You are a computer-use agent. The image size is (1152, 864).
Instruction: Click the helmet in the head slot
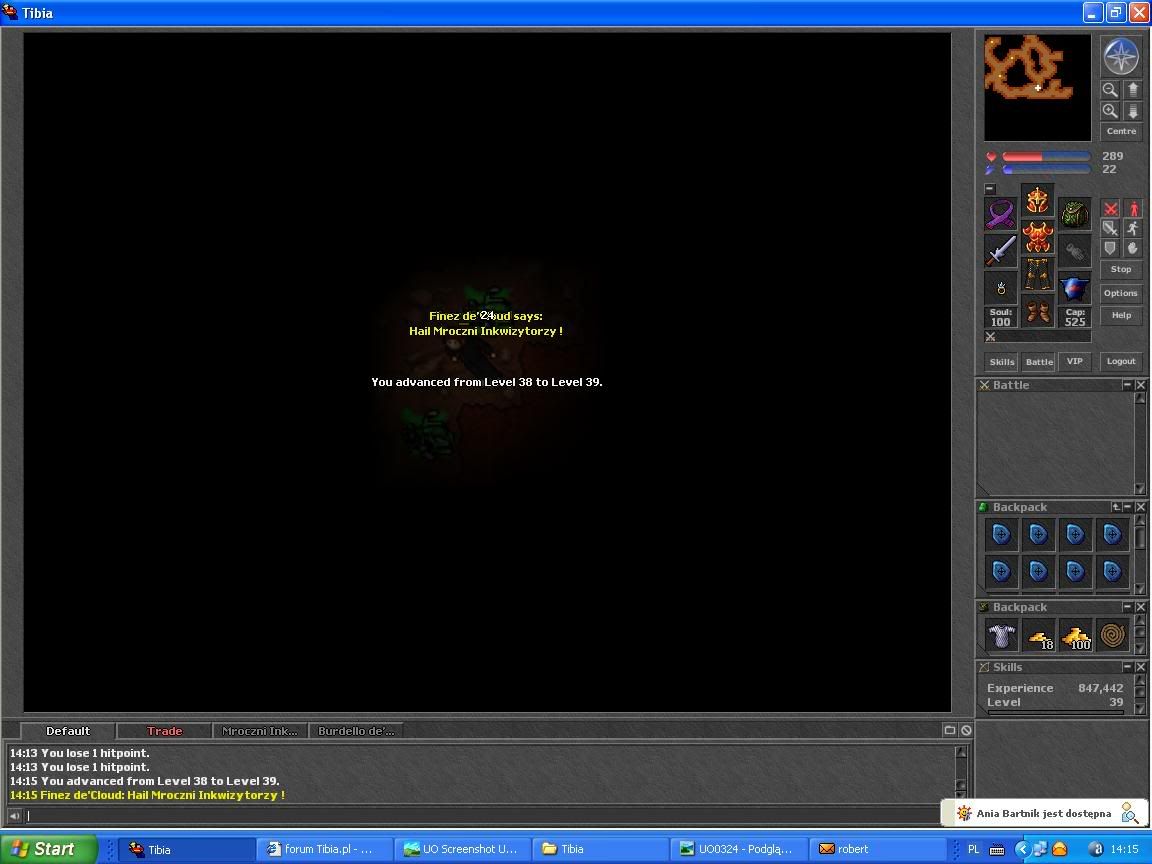click(1037, 200)
